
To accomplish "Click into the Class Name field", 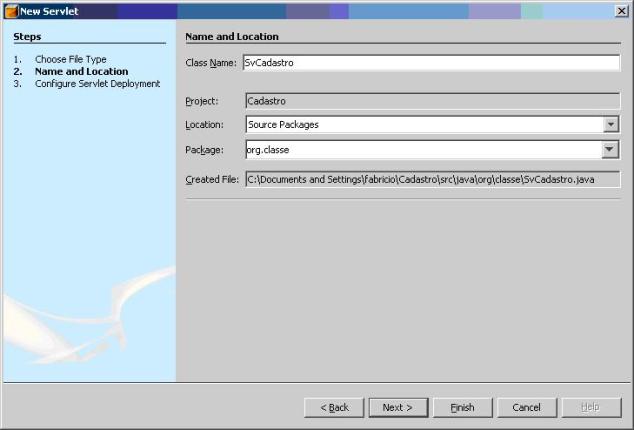I will pos(431,63).
